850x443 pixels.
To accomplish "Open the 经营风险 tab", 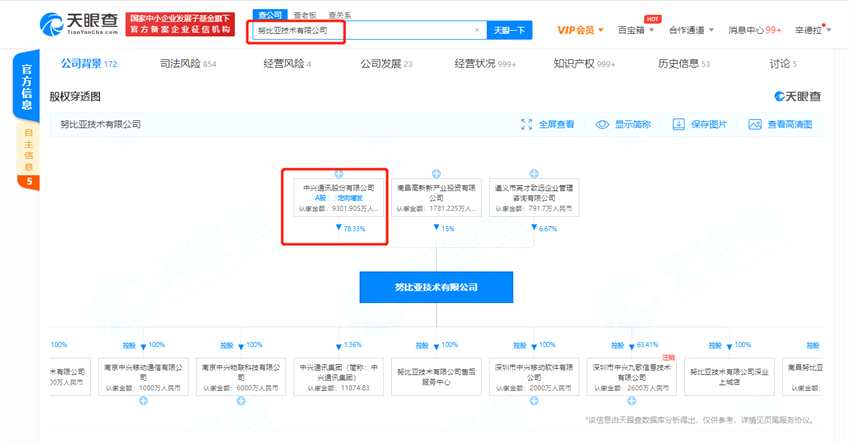I will click(x=287, y=64).
